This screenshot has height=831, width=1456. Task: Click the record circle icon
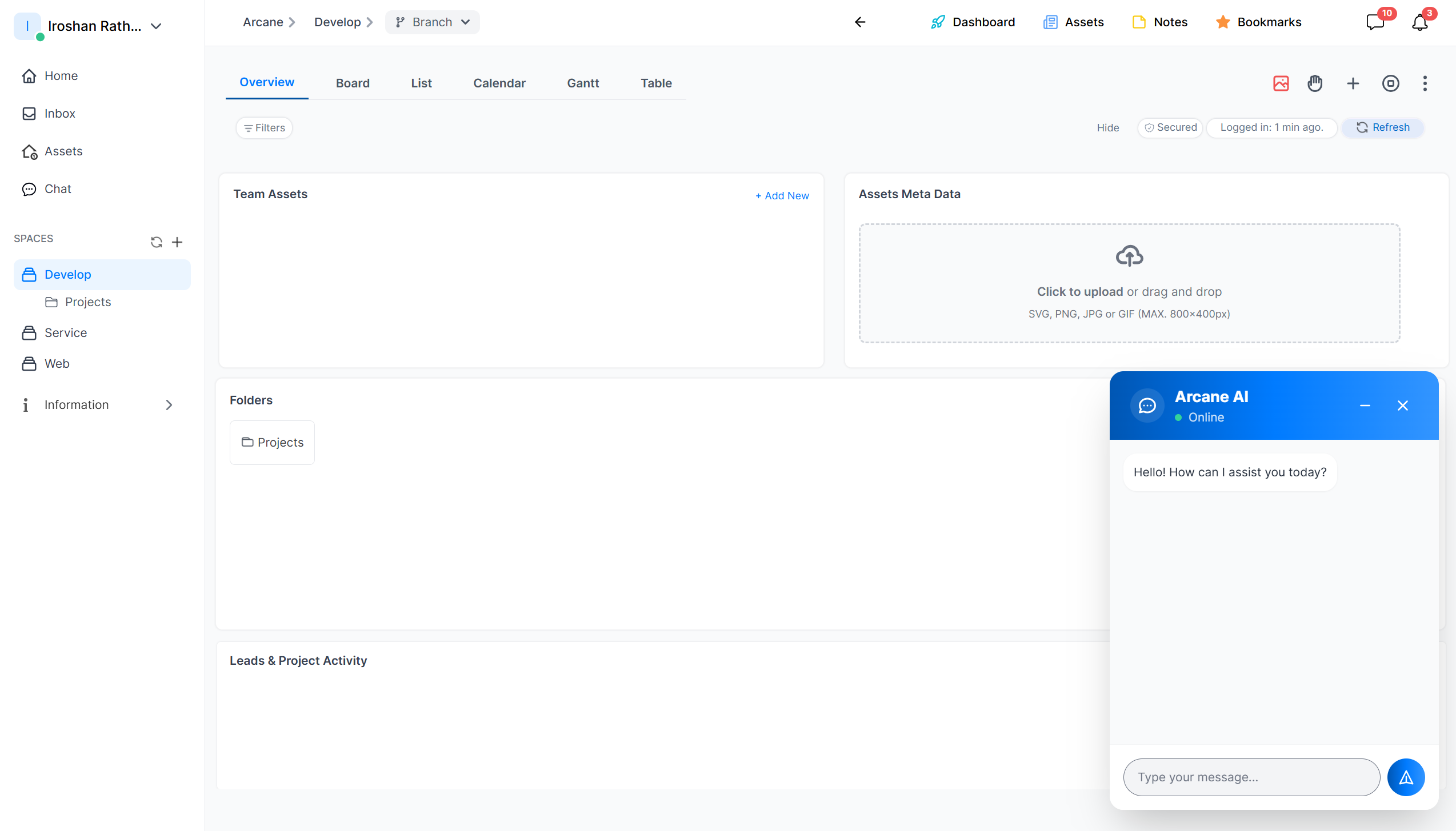tap(1390, 83)
